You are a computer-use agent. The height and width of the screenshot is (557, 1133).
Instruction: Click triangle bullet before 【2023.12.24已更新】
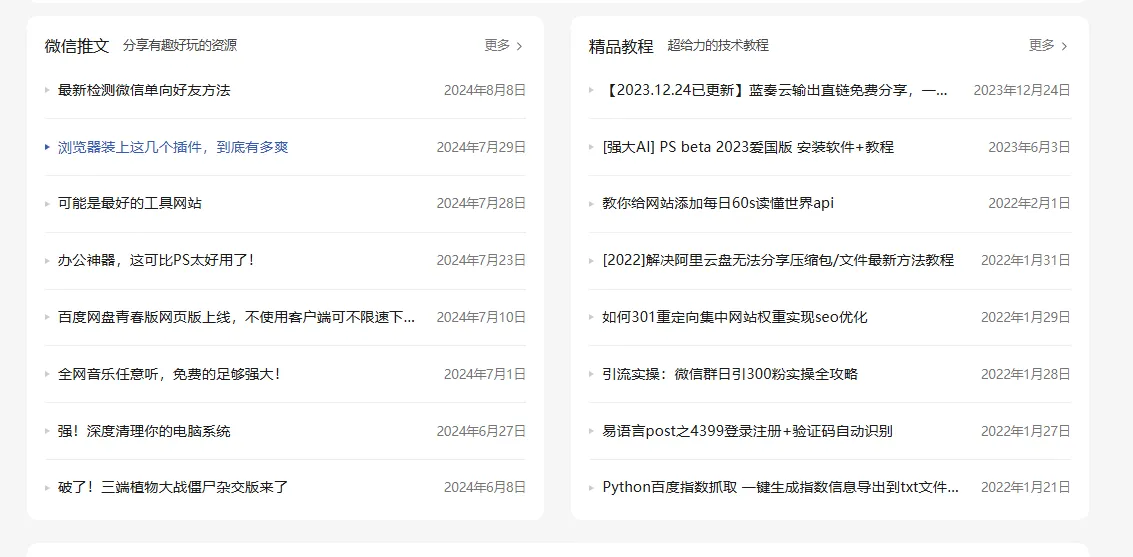coord(591,90)
